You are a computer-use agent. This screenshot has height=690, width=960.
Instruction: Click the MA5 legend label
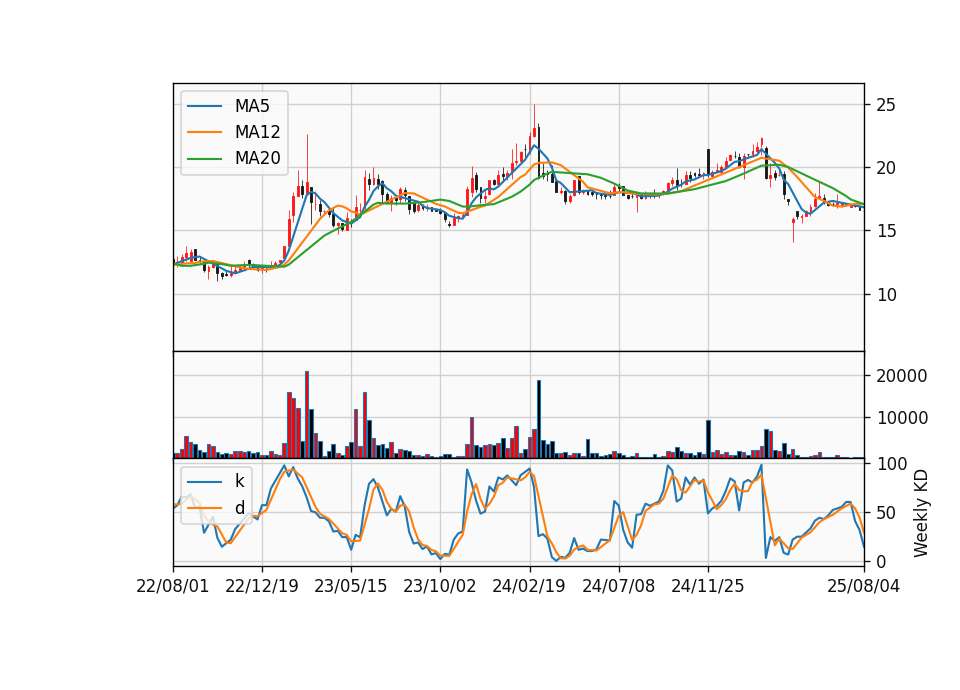click(x=252, y=106)
